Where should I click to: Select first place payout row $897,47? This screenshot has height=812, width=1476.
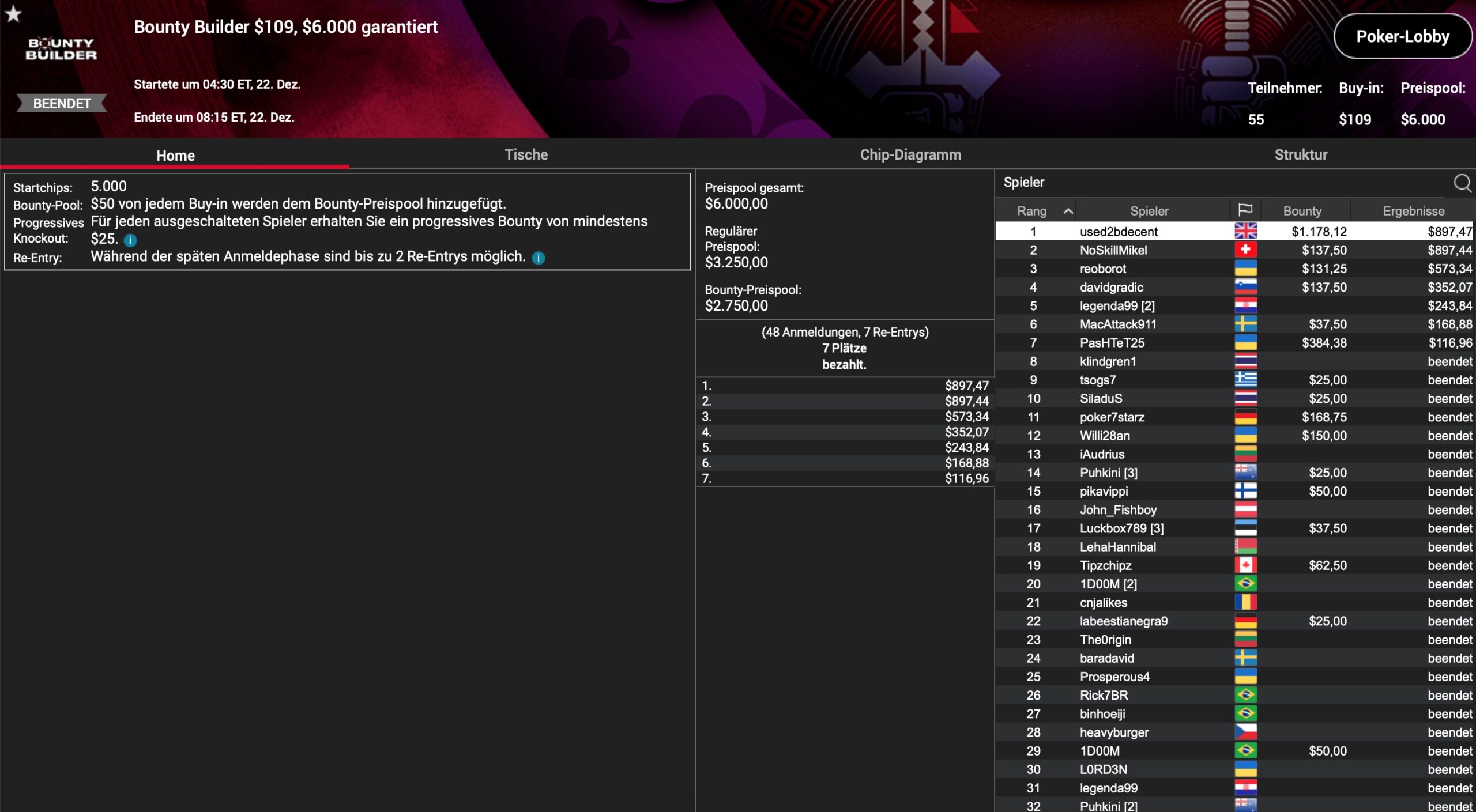[x=845, y=386]
